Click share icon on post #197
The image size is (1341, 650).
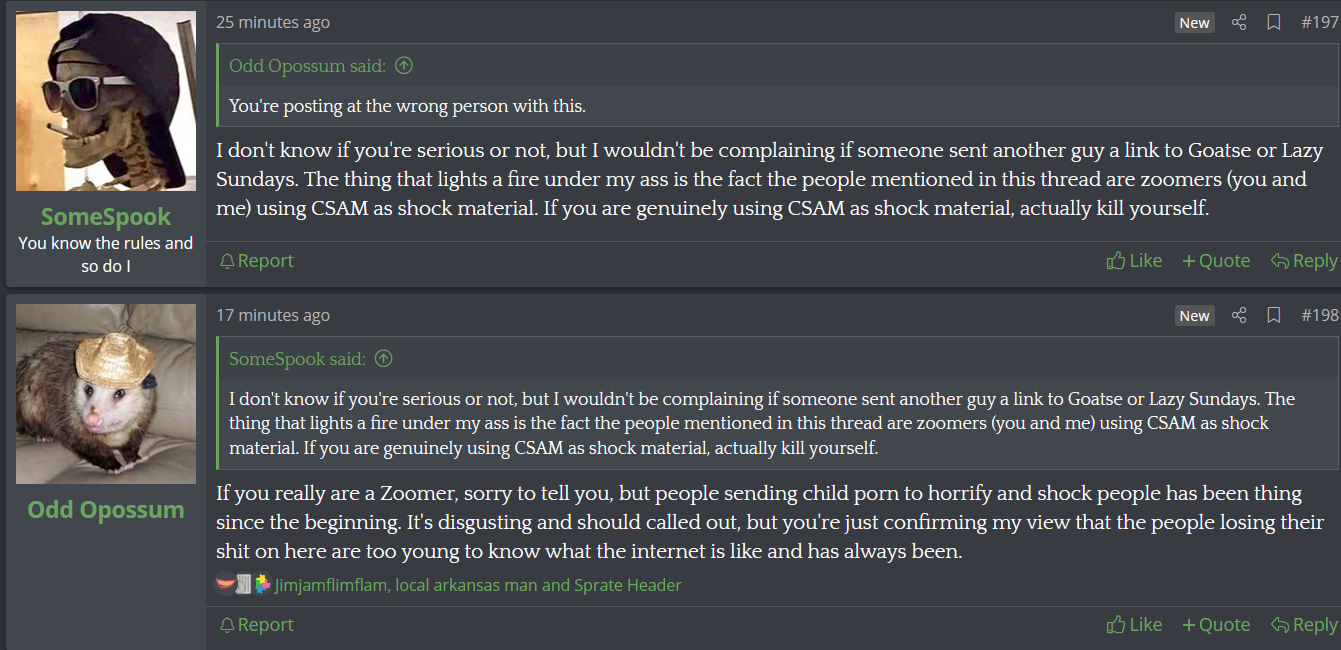coord(1239,22)
